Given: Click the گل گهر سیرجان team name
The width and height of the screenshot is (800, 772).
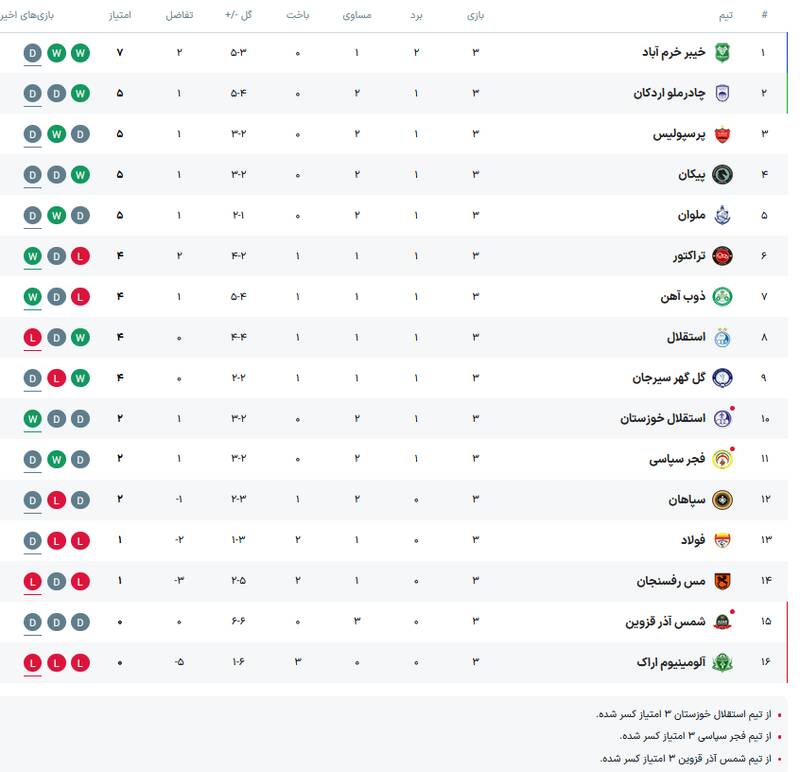Looking at the screenshot, I should pyautogui.click(x=669, y=378).
